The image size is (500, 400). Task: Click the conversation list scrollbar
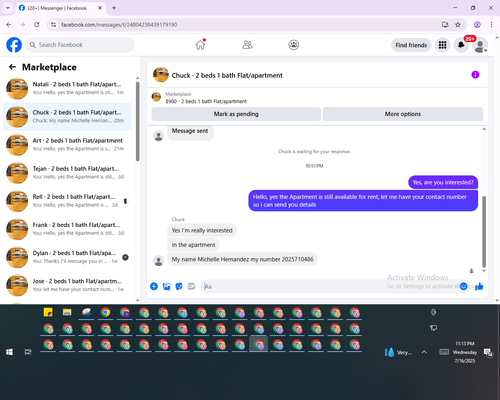pos(138,122)
